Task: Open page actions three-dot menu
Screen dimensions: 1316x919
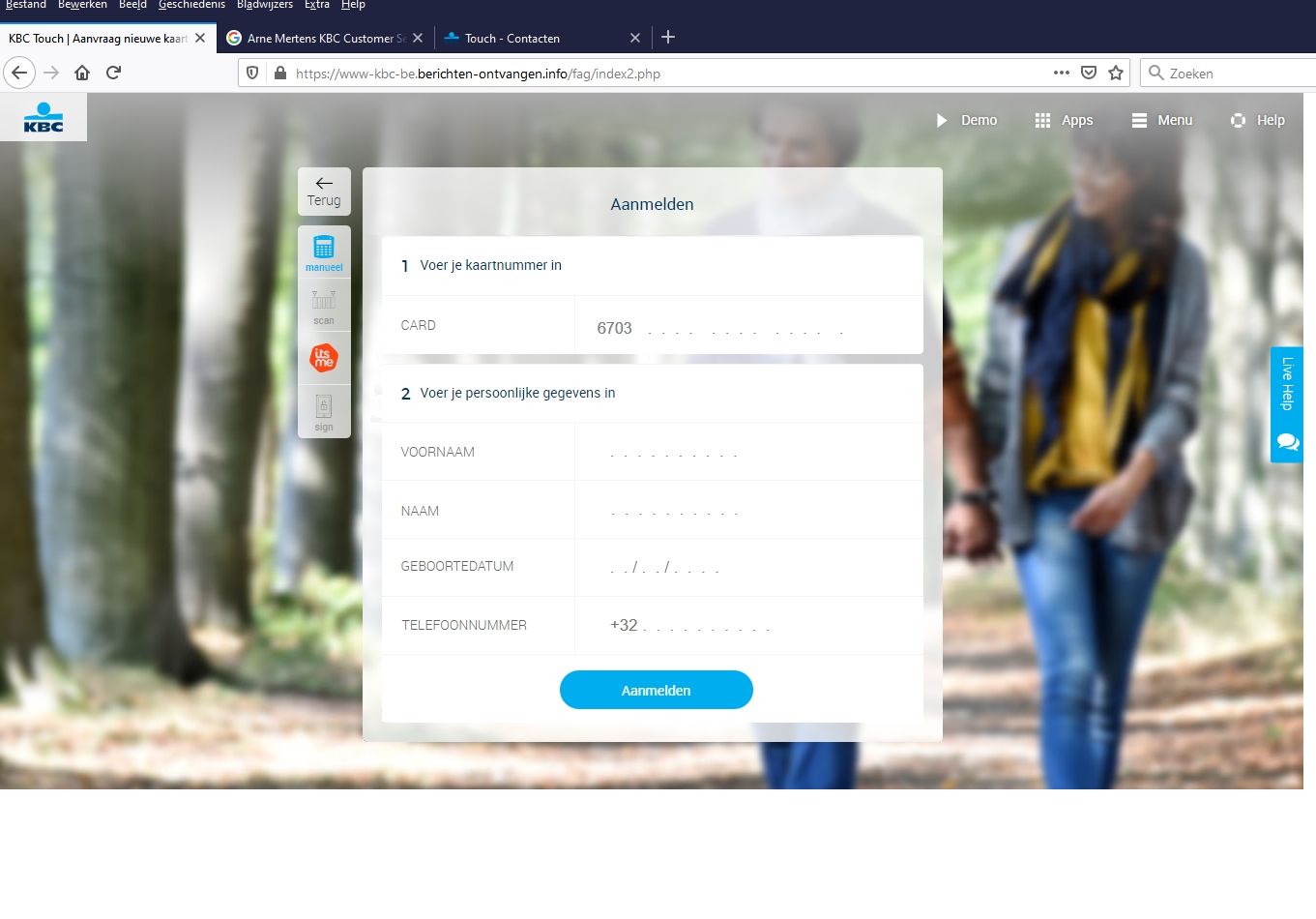Action: coord(1061,73)
